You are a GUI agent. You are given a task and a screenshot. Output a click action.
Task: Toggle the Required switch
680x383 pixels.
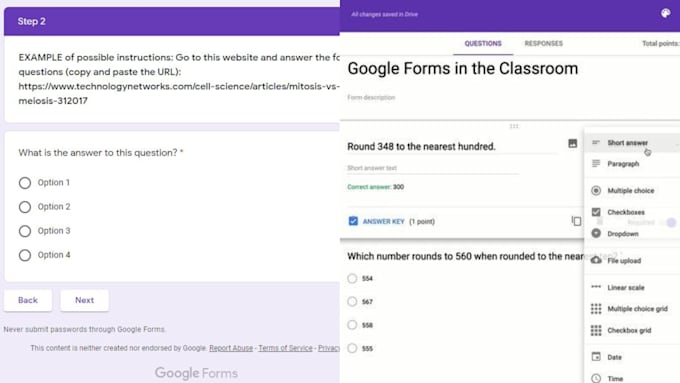(x=668, y=222)
